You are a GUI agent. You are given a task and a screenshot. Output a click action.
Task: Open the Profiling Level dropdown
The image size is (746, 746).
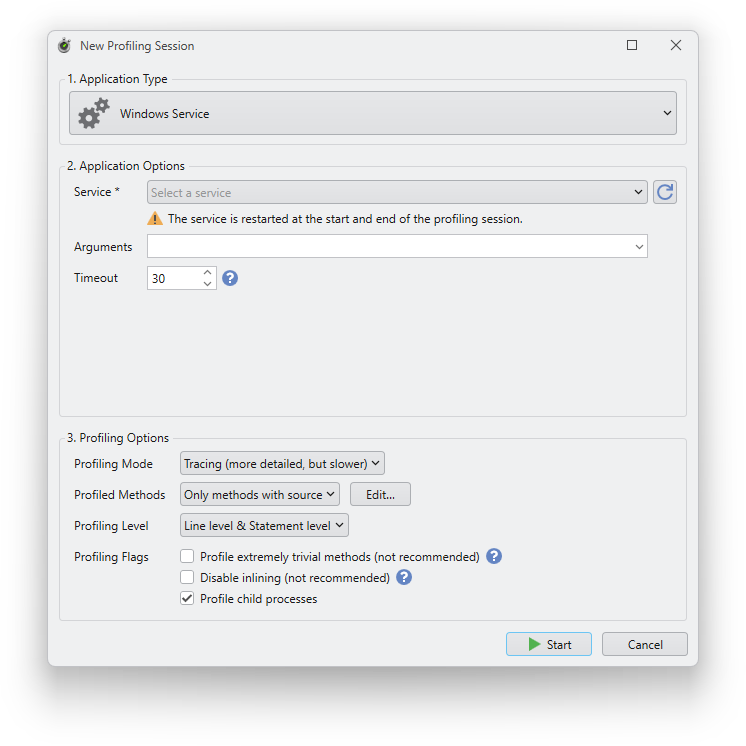pos(264,525)
